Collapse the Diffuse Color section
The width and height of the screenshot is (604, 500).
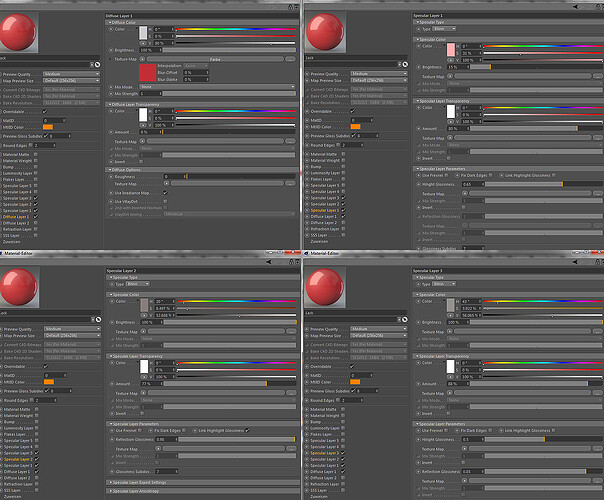(110, 22)
